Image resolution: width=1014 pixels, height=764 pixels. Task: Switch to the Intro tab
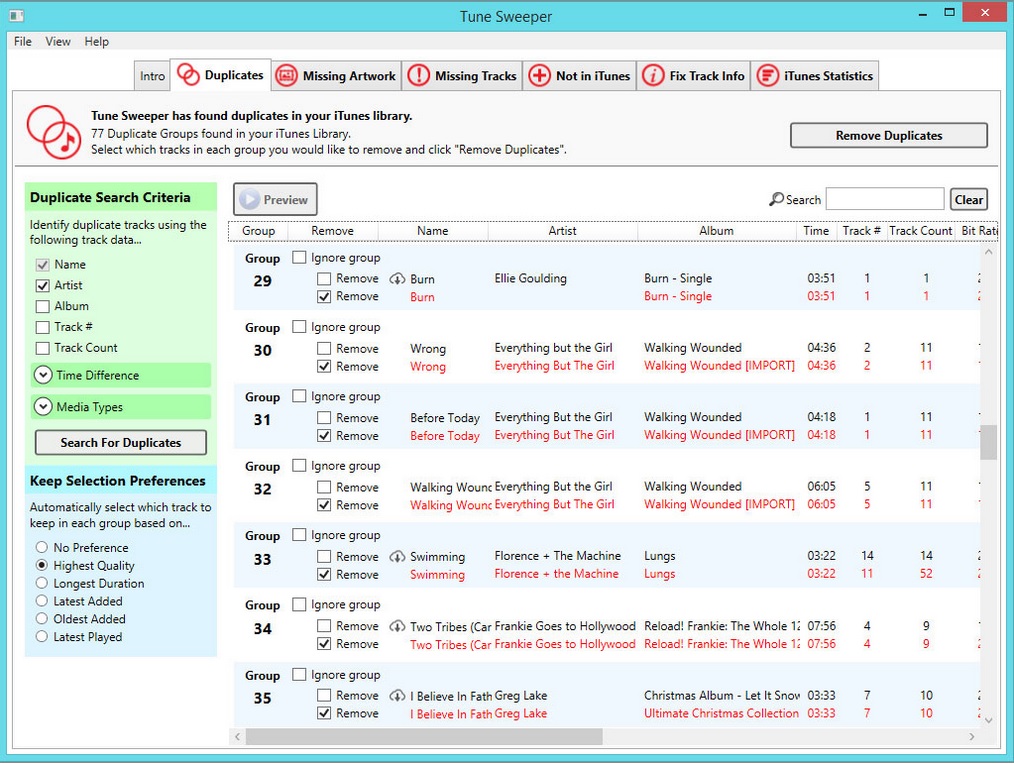point(152,76)
